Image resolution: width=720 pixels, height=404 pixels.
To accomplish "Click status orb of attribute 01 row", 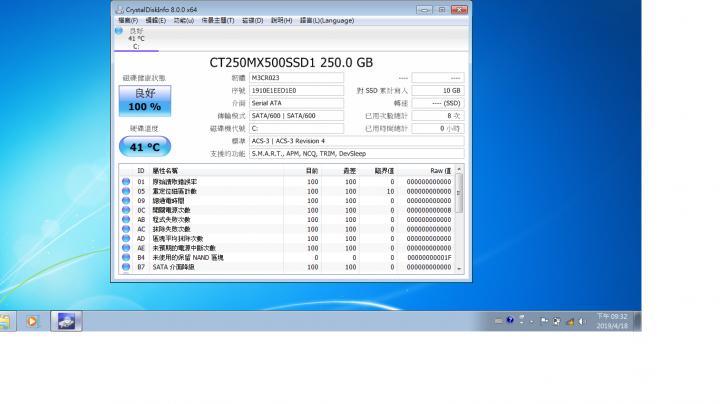I will (x=126, y=182).
